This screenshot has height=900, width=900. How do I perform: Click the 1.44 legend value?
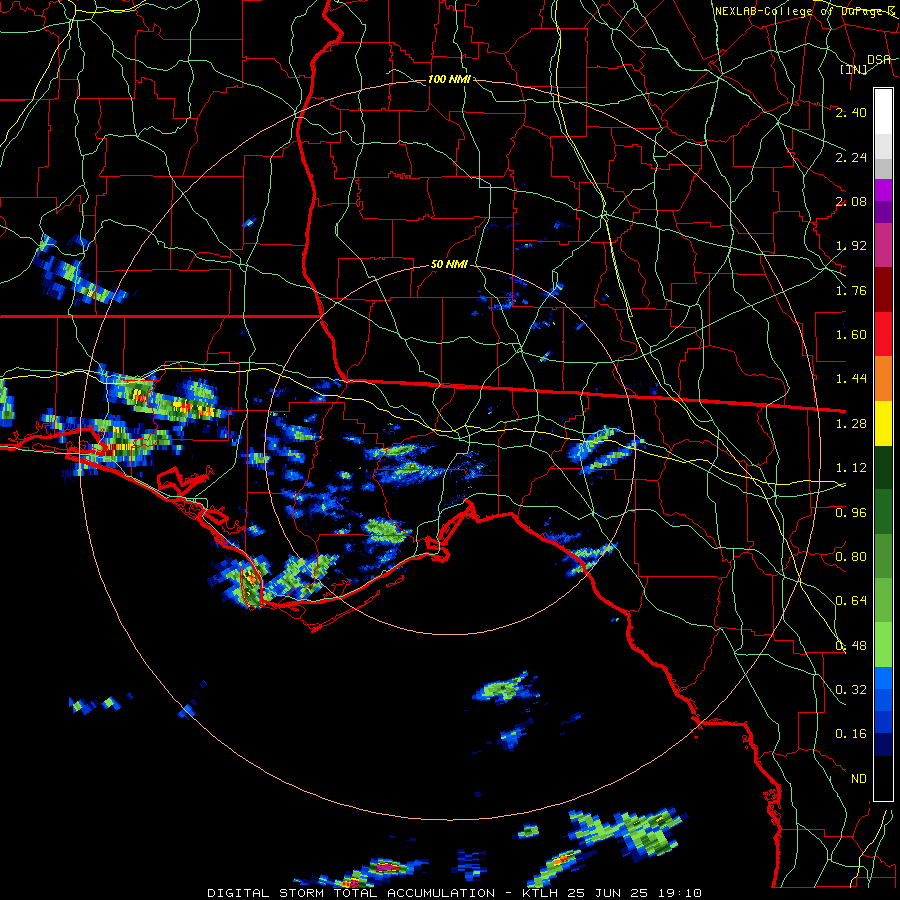coord(851,379)
